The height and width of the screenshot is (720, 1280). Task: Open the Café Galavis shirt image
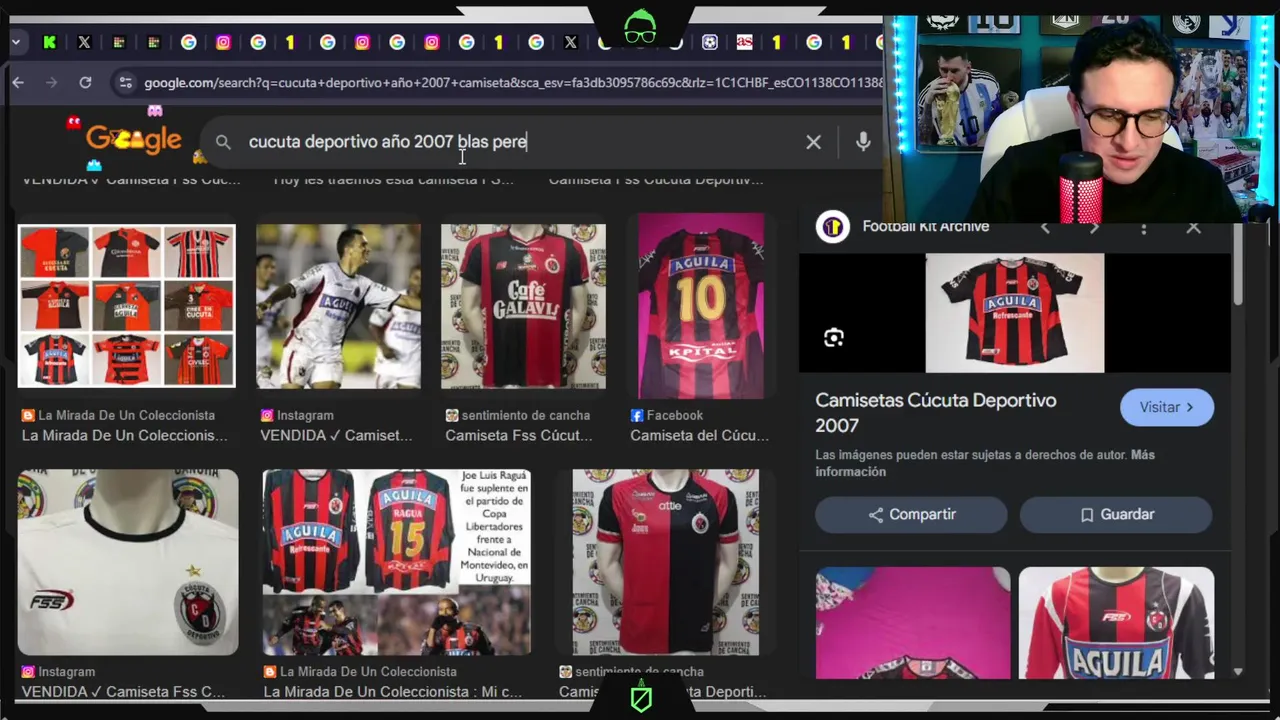coord(523,306)
